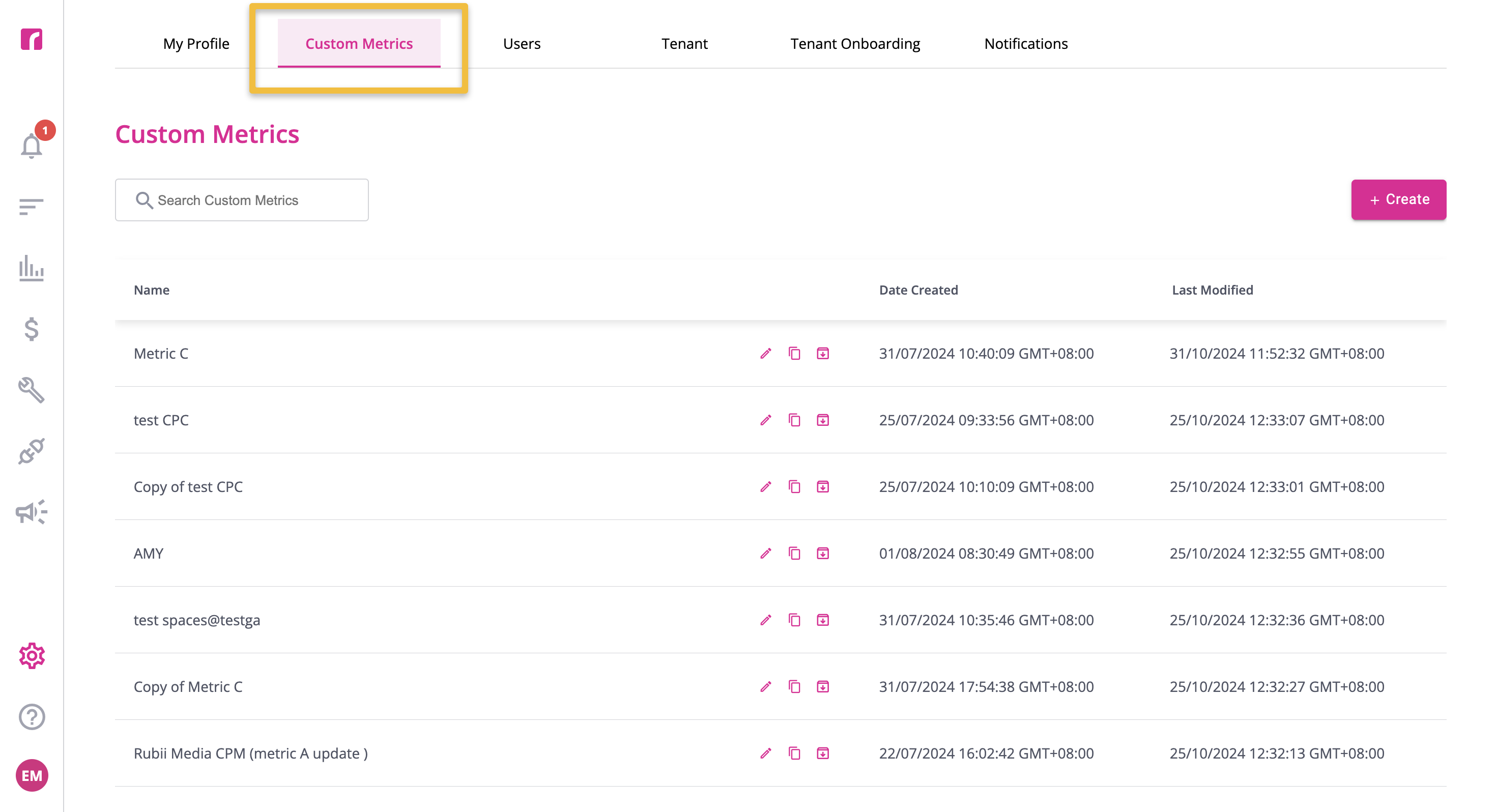Edit Rubii Media CPM metric
Viewport: 1496px width, 812px height.
tap(766, 753)
